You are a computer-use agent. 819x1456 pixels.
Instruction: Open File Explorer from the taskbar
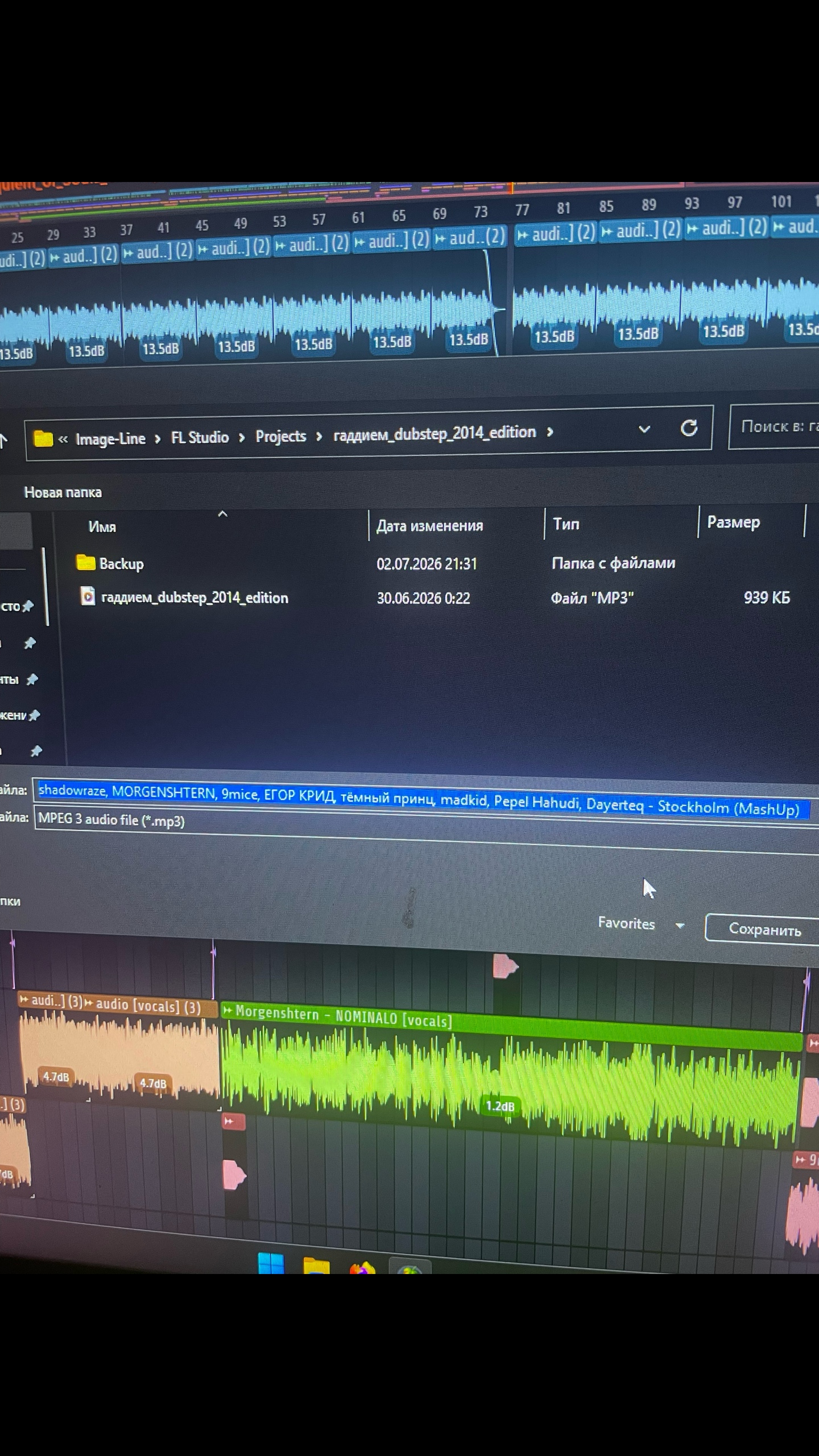point(316,1267)
